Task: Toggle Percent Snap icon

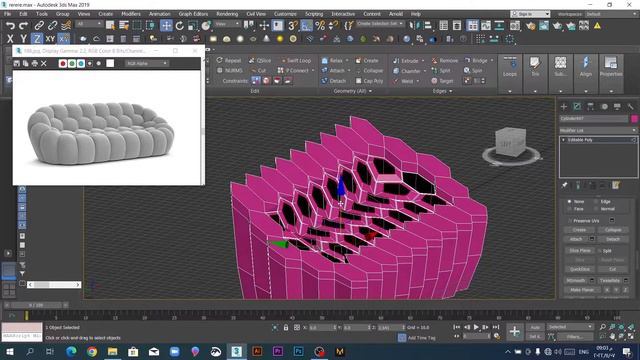Action: pos(320,26)
